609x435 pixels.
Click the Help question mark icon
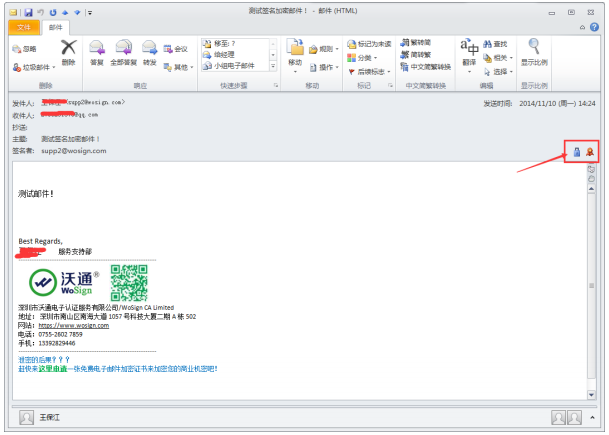click(596, 27)
